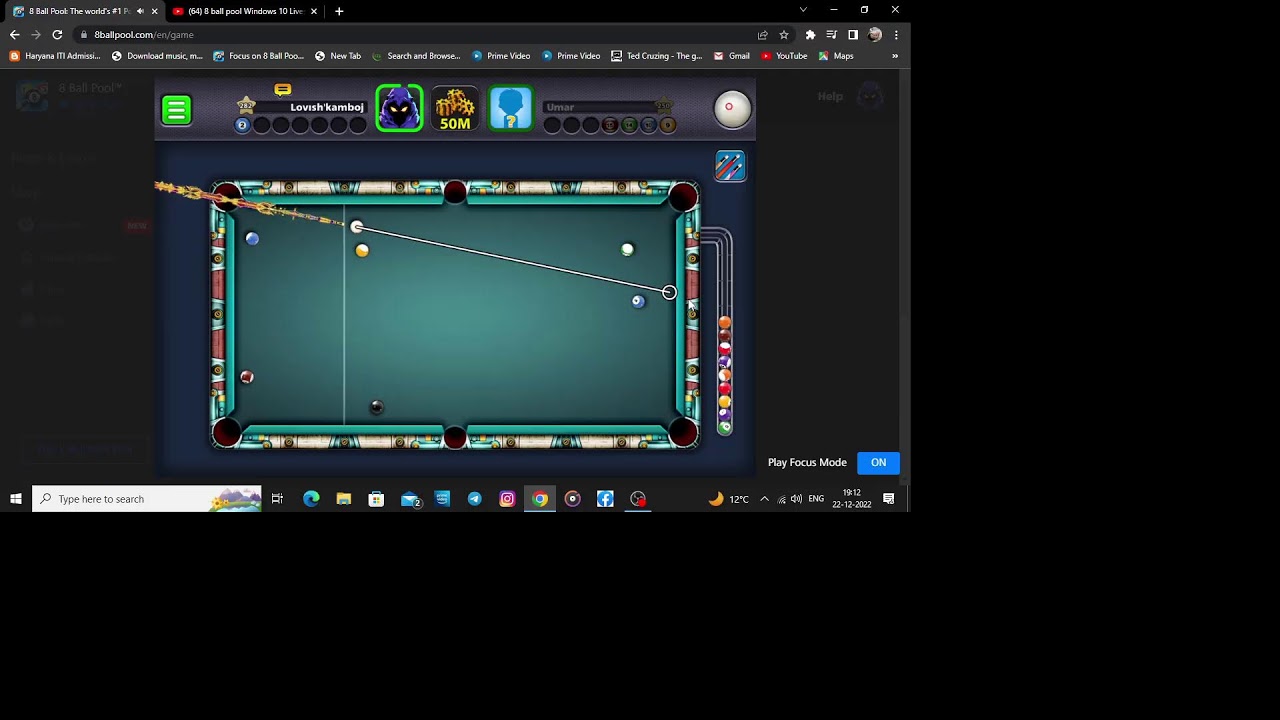Open Microsoft Store from taskbar

point(376,499)
